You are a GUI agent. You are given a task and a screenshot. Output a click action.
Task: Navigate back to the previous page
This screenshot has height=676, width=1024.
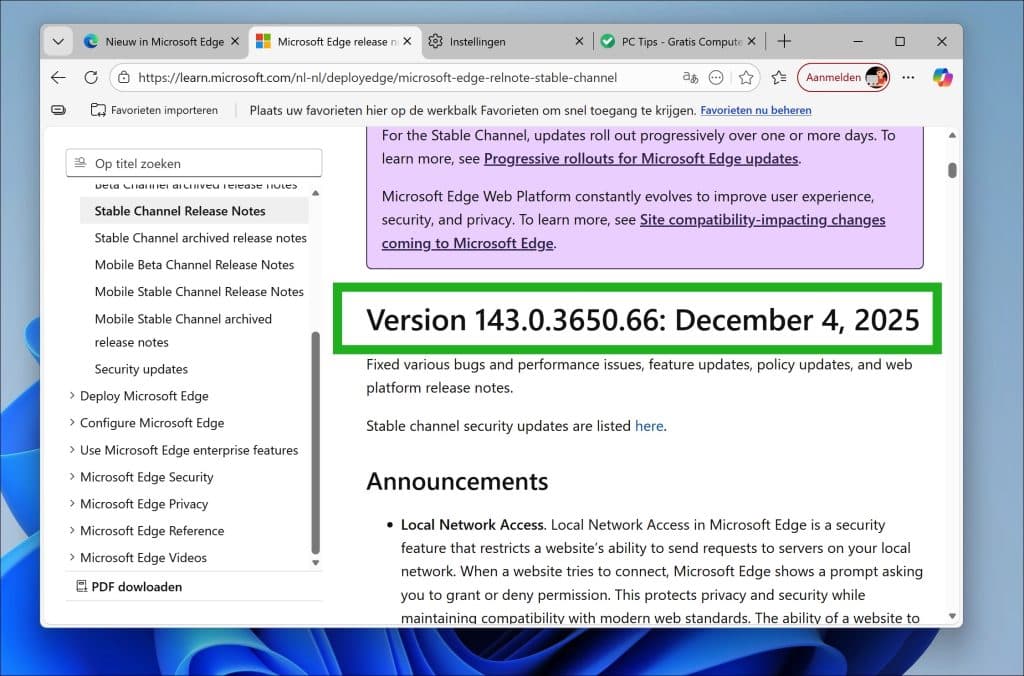point(58,77)
